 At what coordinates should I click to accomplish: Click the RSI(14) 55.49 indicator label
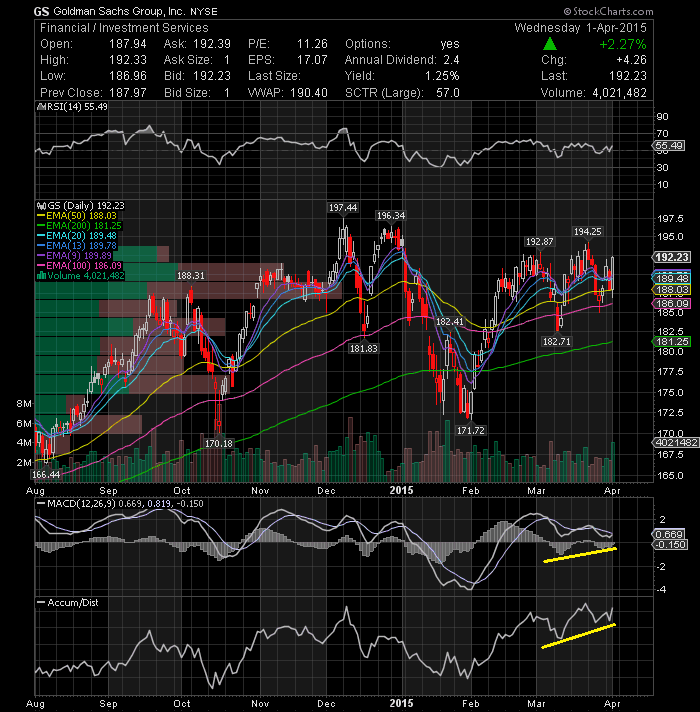coord(77,107)
